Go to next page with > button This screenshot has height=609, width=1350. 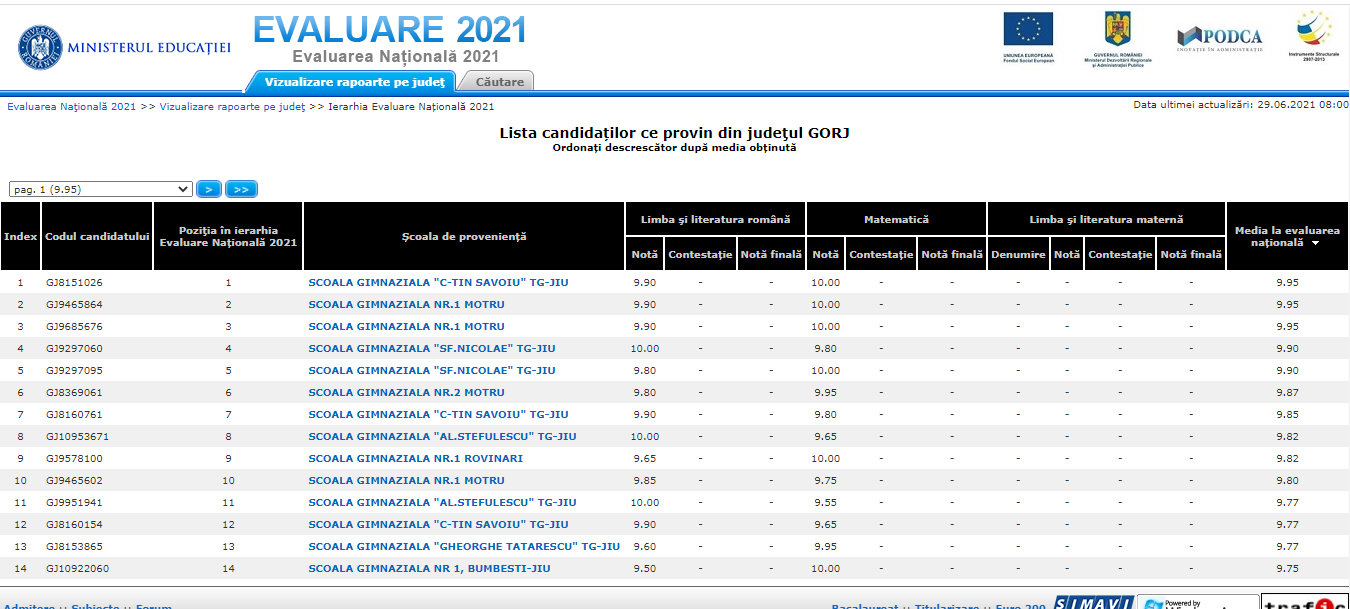[x=208, y=189]
